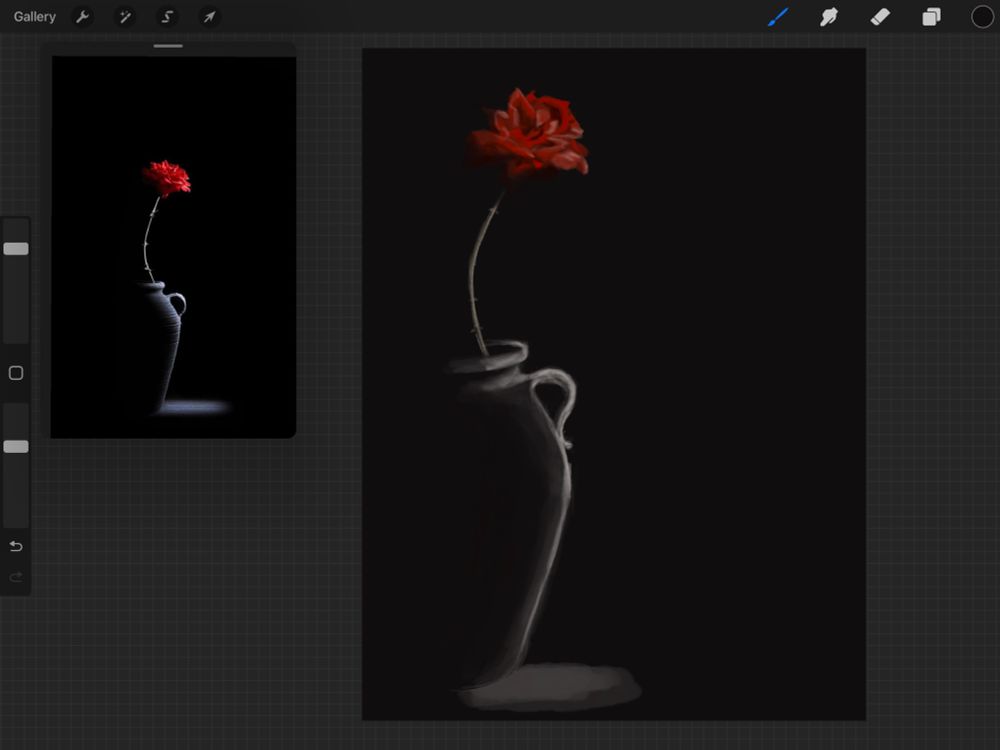Tap the square modify button in sidebar

pyautogui.click(x=16, y=373)
